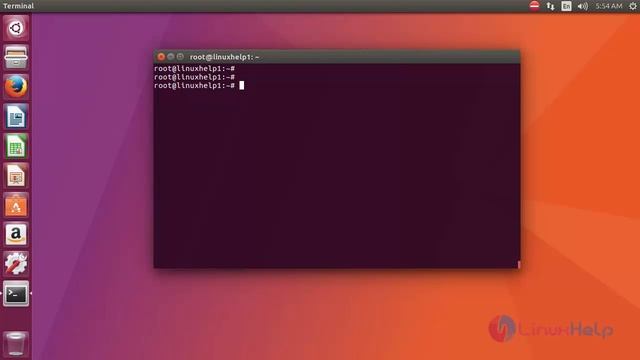Click the Terminal label in the top panel
Viewport: 640px width, 360px height.
[x=18, y=6]
